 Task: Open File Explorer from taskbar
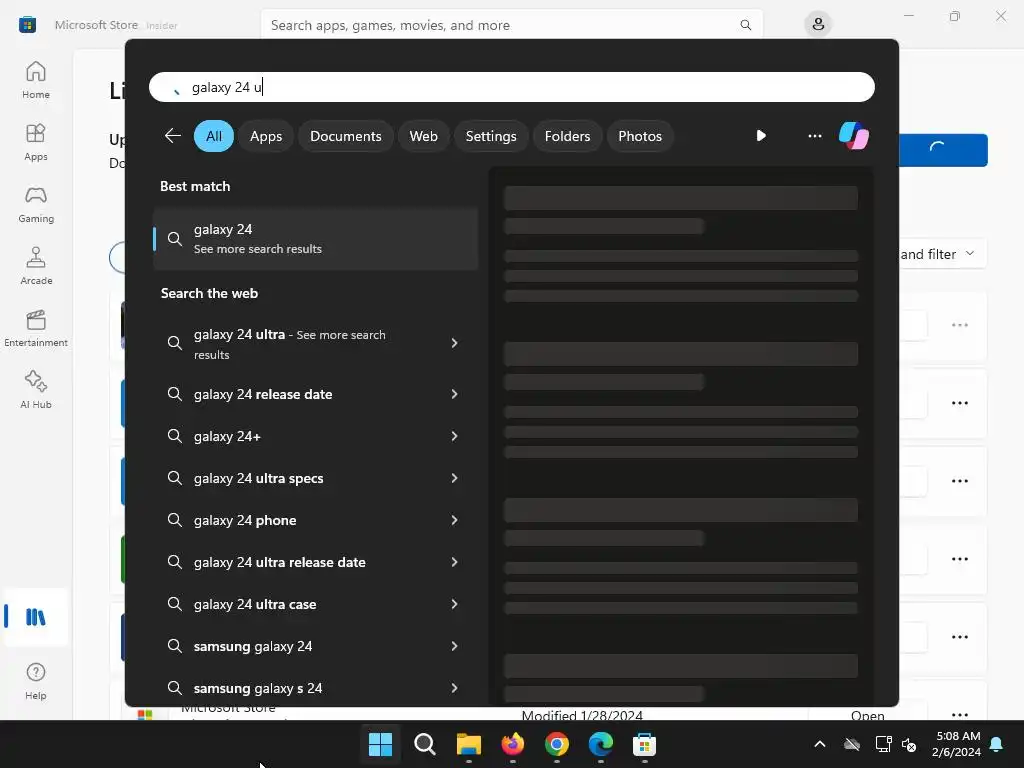click(468, 744)
